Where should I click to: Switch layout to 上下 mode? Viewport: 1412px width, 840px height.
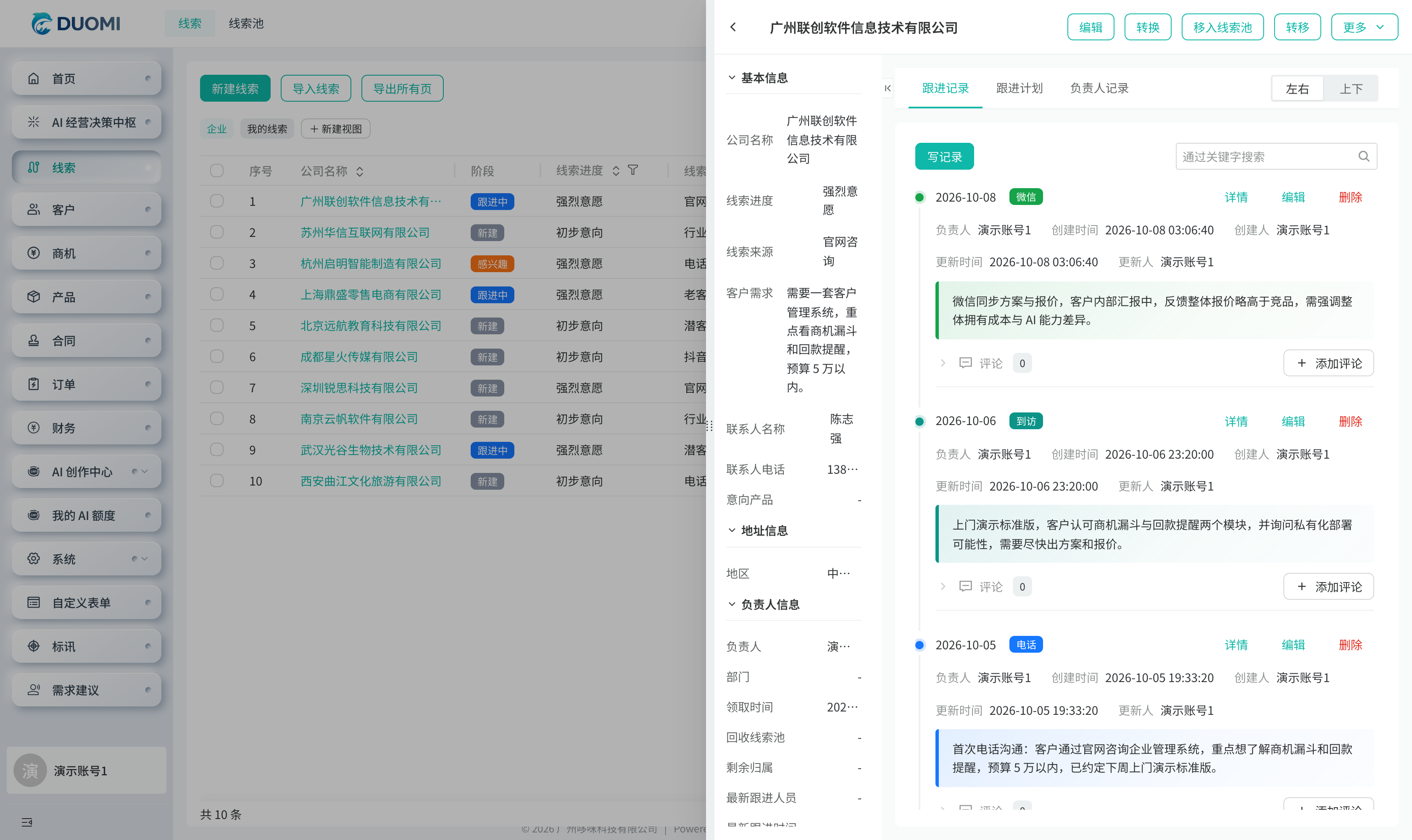[x=1351, y=89]
